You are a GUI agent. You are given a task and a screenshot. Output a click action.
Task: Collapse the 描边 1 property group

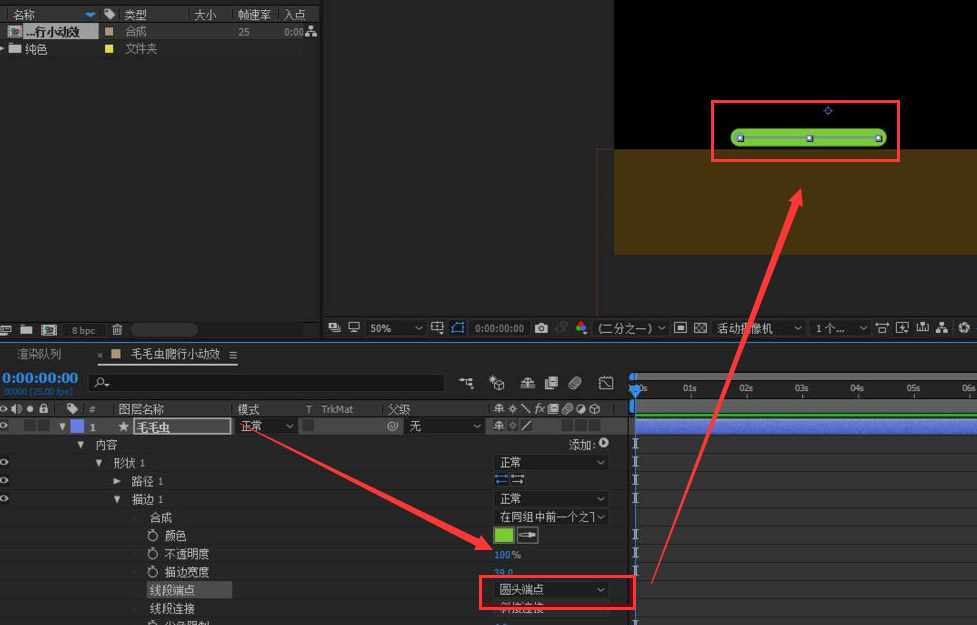(x=118, y=499)
